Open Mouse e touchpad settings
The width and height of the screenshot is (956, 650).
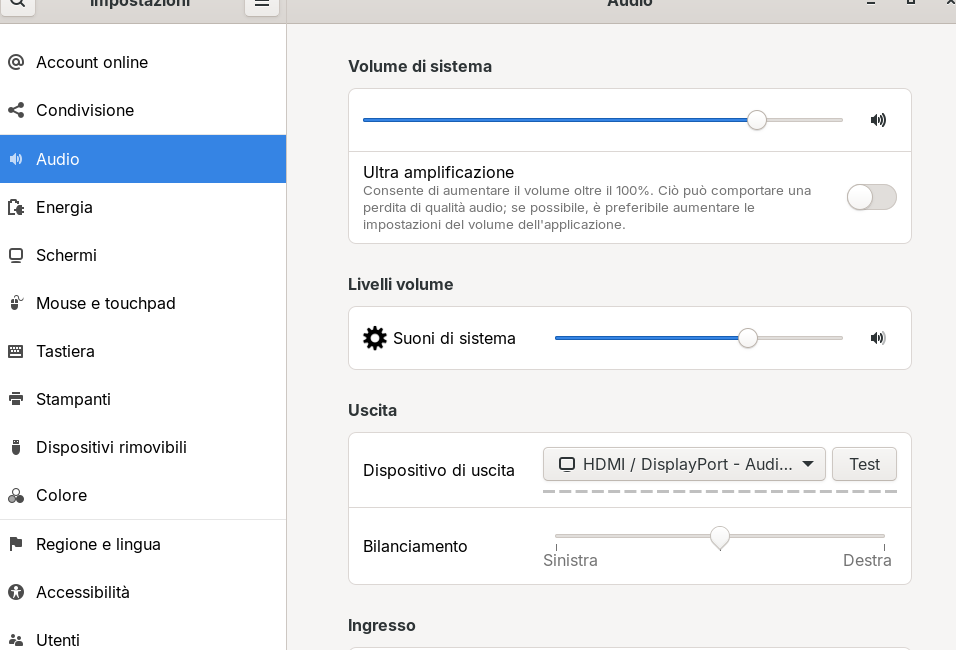(x=143, y=303)
